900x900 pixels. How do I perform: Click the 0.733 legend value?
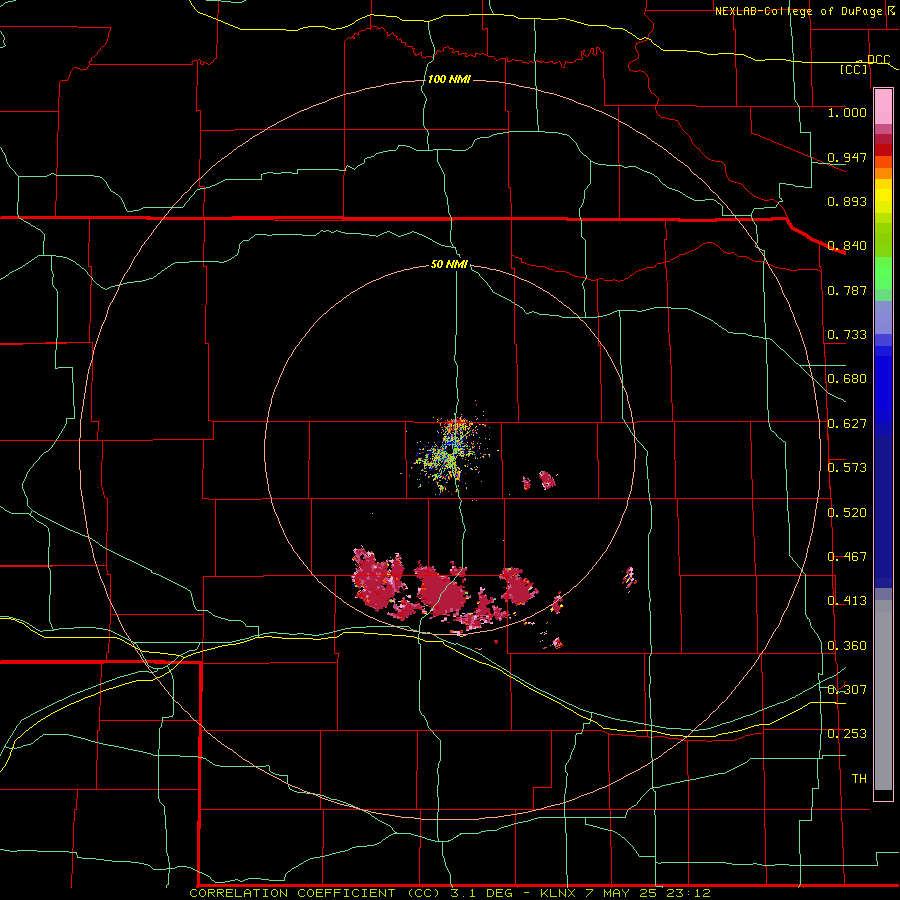click(847, 335)
